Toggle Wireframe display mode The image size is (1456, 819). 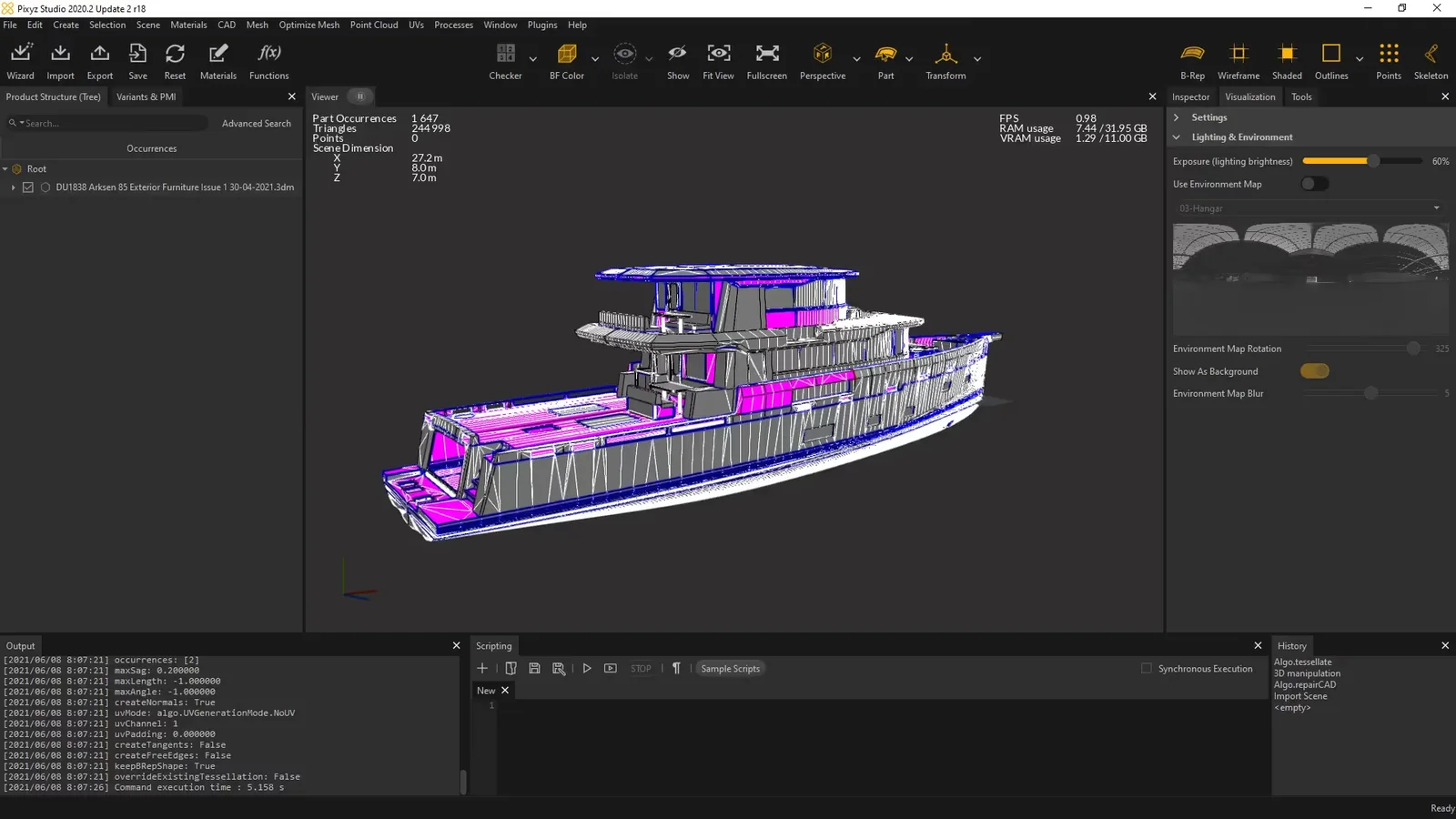pyautogui.click(x=1239, y=54)
